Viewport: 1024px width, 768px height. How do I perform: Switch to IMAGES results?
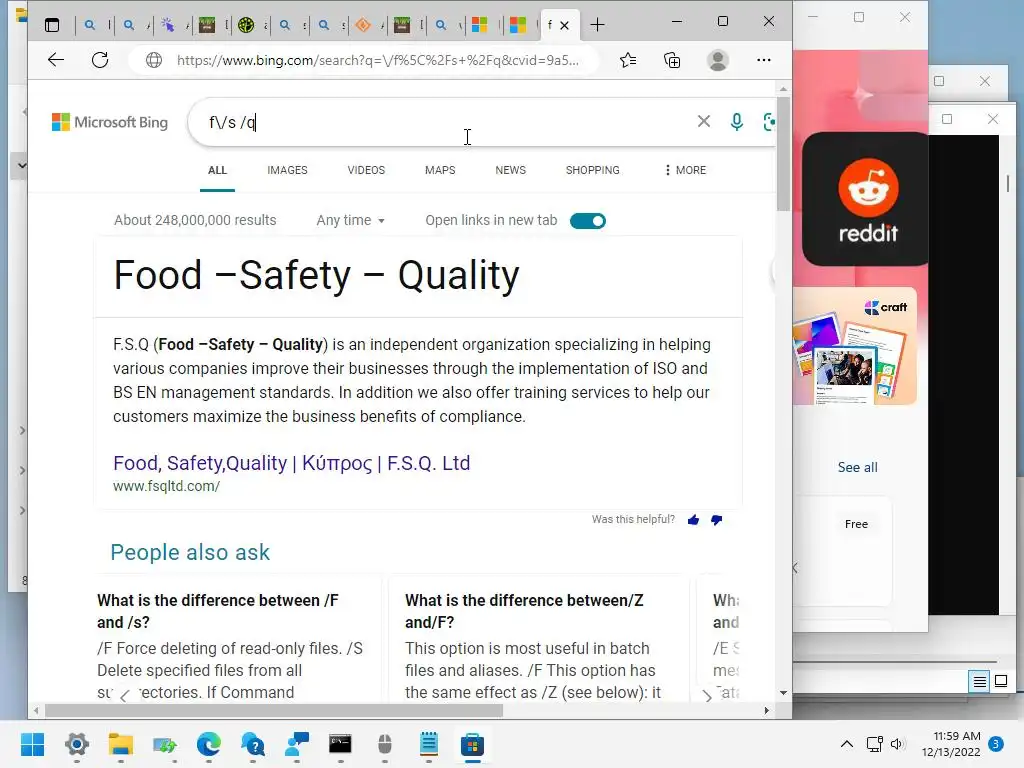[x=287, y=170]
